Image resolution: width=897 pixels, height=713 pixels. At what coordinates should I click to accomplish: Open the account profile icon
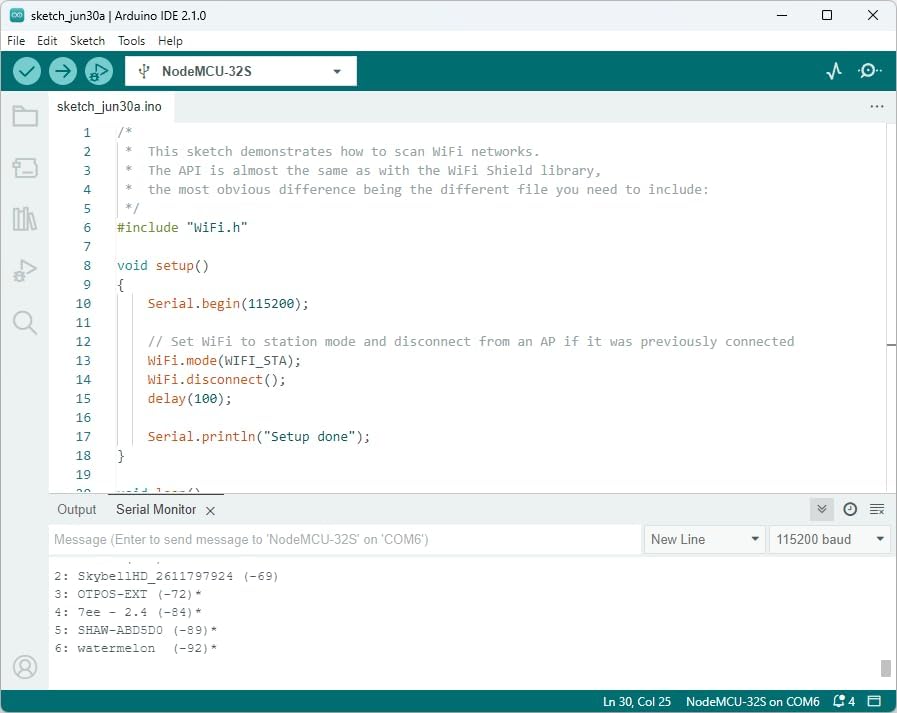[x=25, y=667]
